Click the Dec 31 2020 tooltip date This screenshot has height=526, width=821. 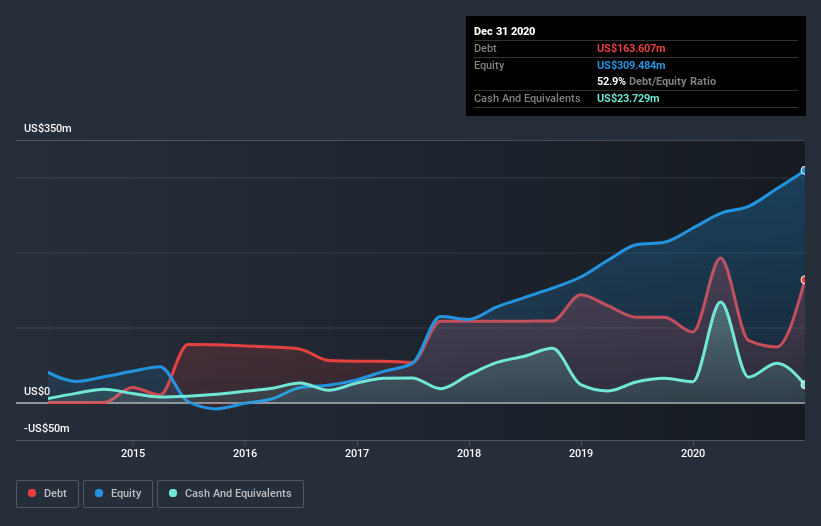pyautogui.click(x=504, y=31)
